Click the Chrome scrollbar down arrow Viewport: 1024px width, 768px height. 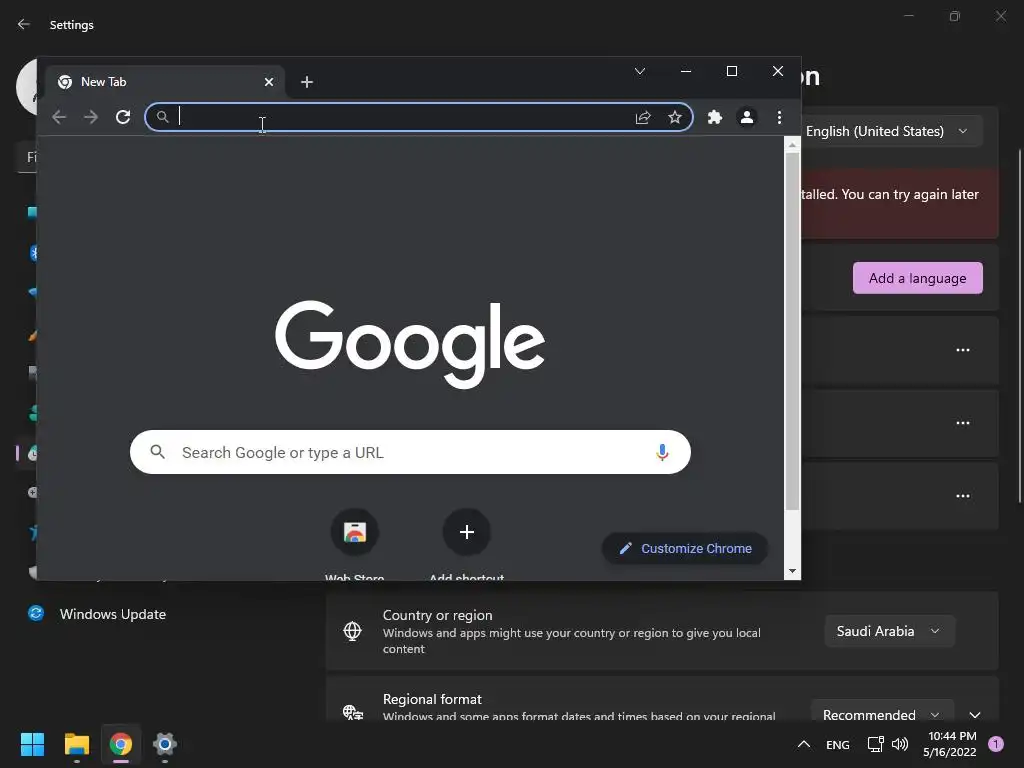click(x=792, y=571)
